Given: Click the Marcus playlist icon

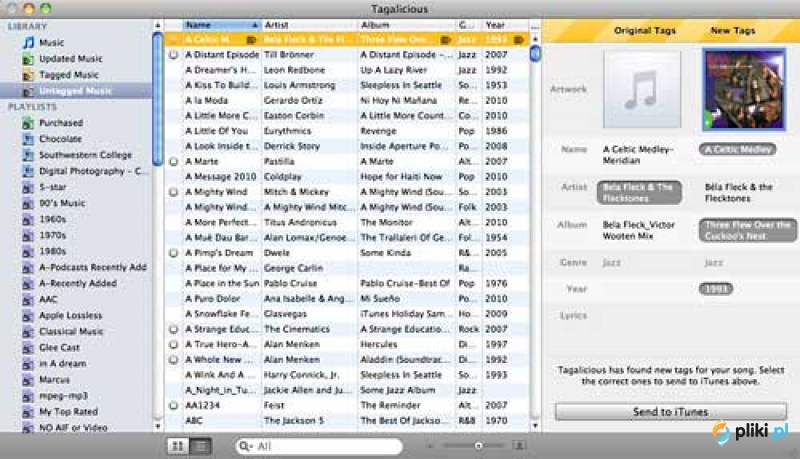Looking at the screenshot, I should pyautogui.click(x=29, y=380).
